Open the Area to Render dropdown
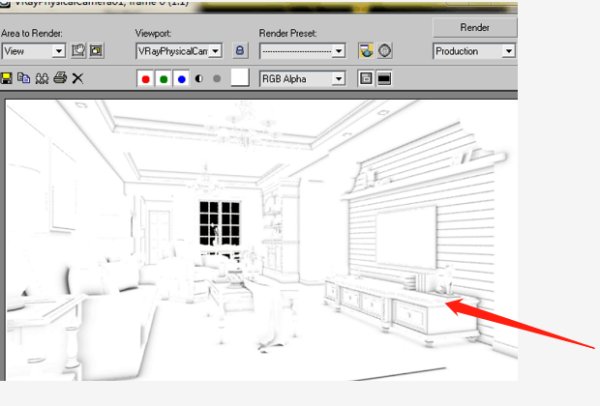Screen dimensions: 600x406 pyautogui.click(x=34, y=51)
